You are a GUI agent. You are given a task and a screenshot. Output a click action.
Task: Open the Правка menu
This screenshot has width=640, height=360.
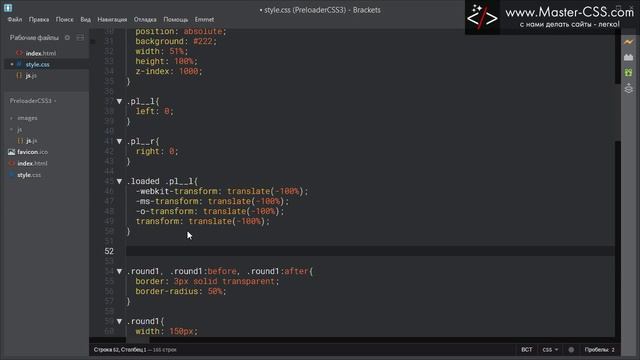39,19
